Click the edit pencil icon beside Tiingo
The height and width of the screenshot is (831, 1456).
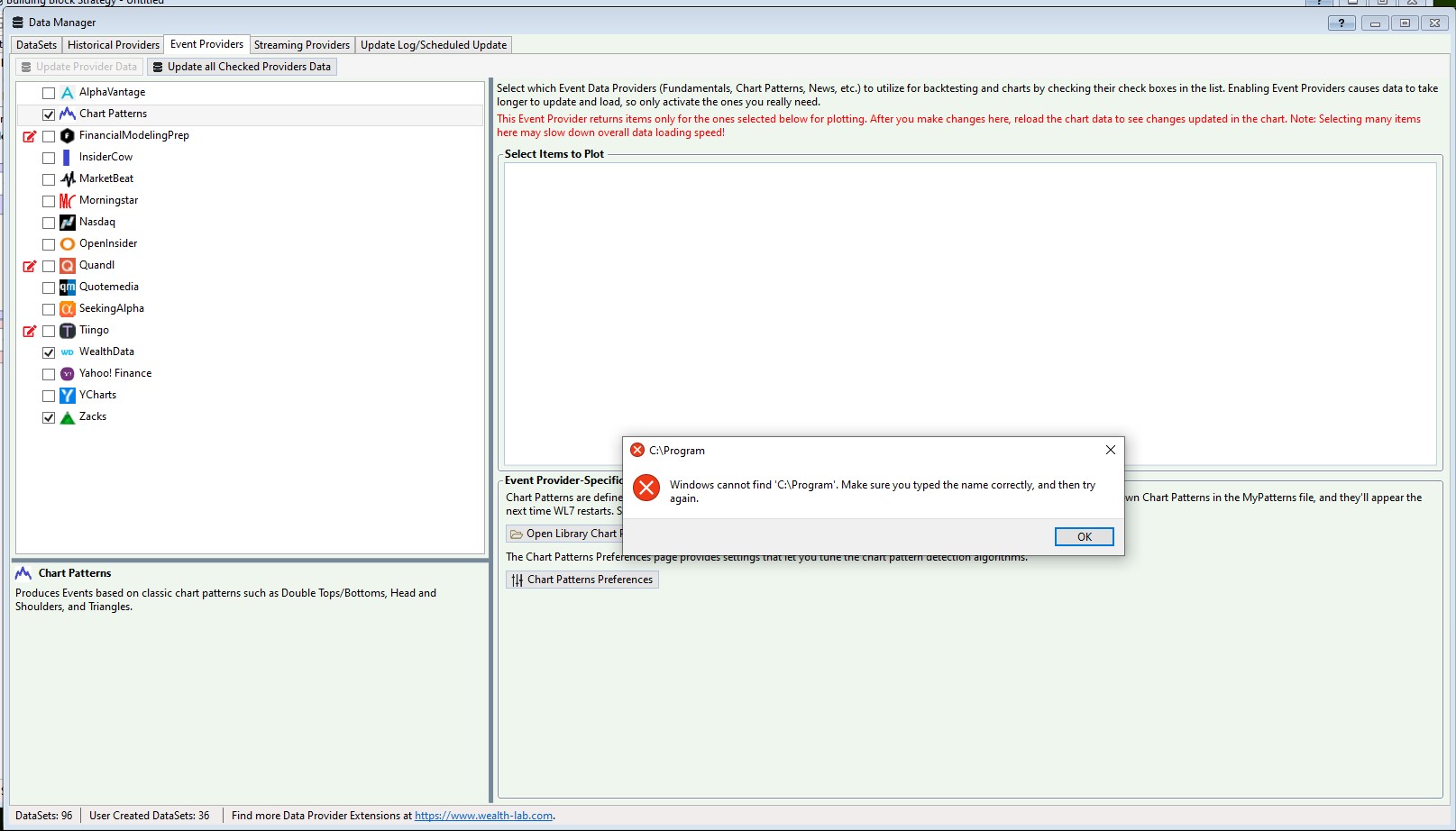(x=30, y=331)
